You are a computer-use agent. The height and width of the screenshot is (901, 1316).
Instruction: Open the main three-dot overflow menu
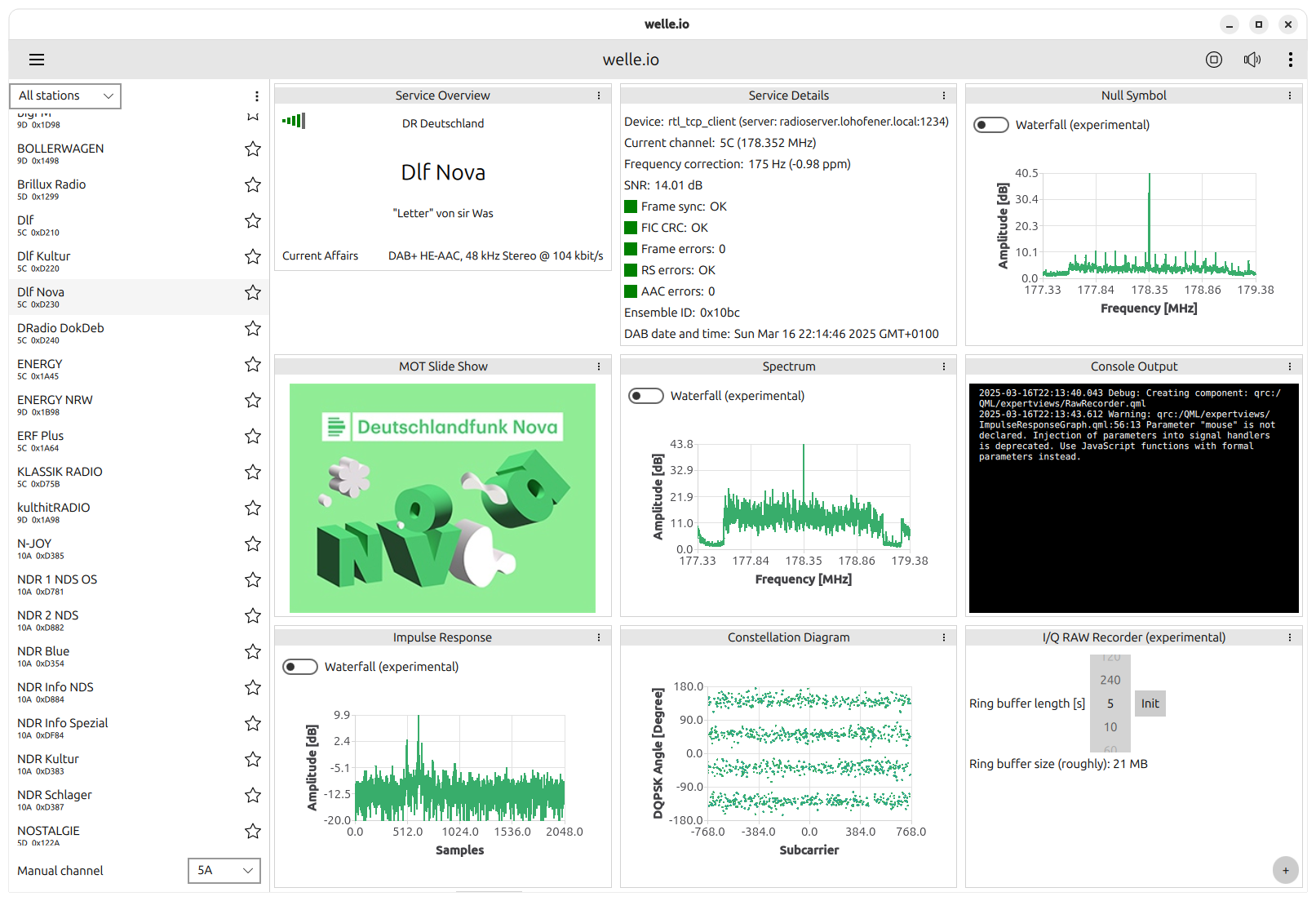(1290, 60)
